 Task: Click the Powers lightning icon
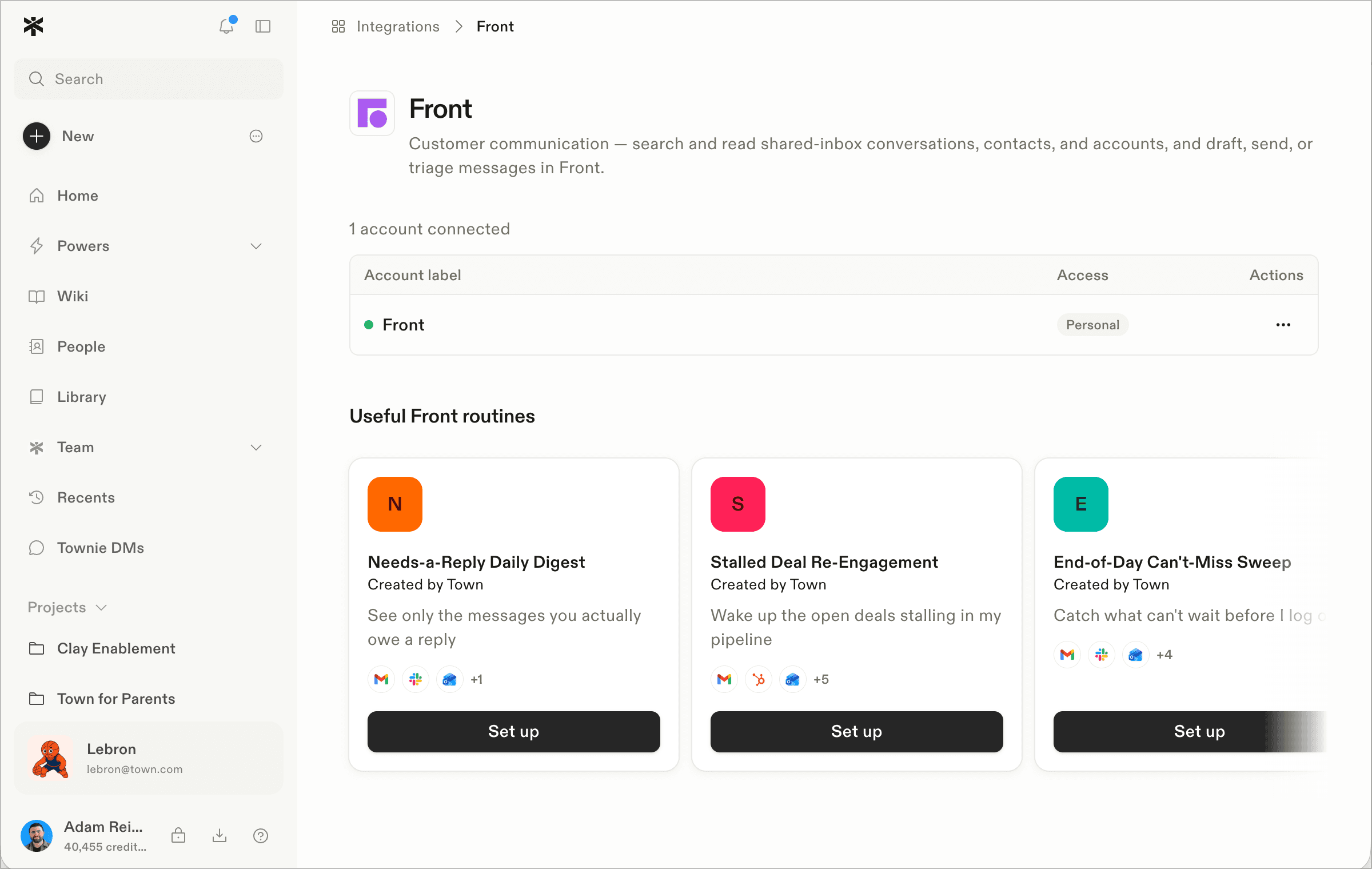(x=37, y=246)
